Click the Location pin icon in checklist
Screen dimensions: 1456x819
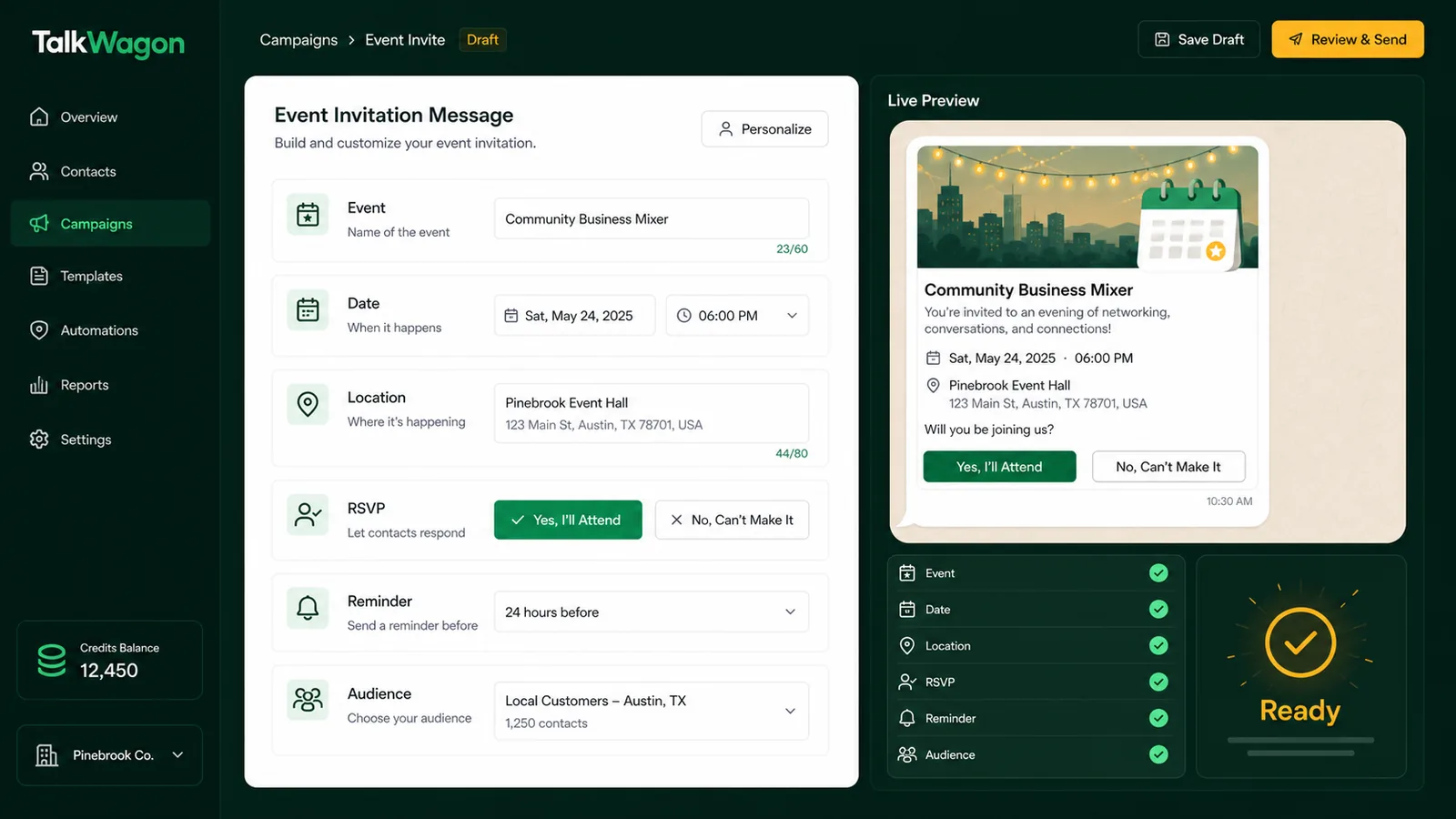pyautogui.click(x=907, y=646)
